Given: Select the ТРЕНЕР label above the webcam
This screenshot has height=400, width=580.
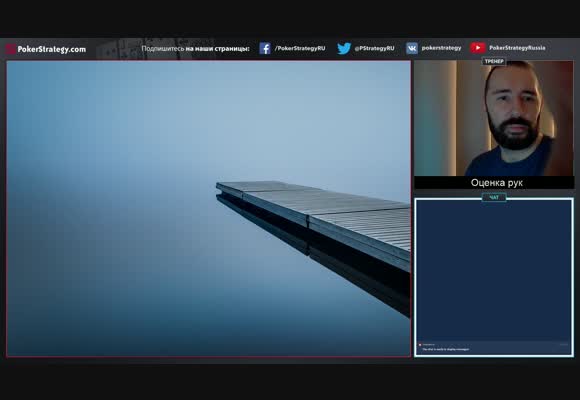Looking at the screenshot, I should [494, 61].
